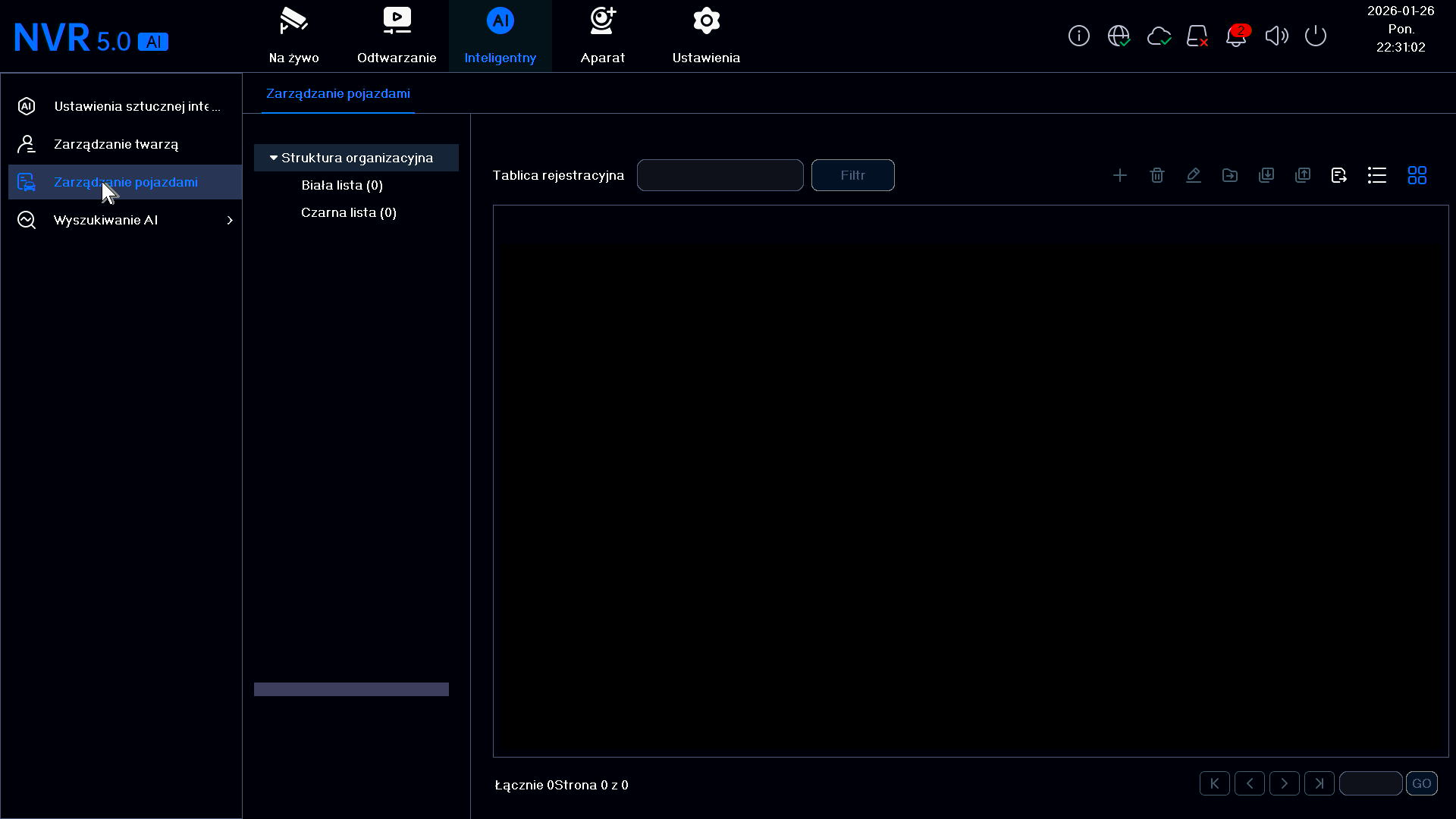Click the tree panel horizontal scrollbar
This screenshot has width=1456, height=819.
(x=351, y=689)
